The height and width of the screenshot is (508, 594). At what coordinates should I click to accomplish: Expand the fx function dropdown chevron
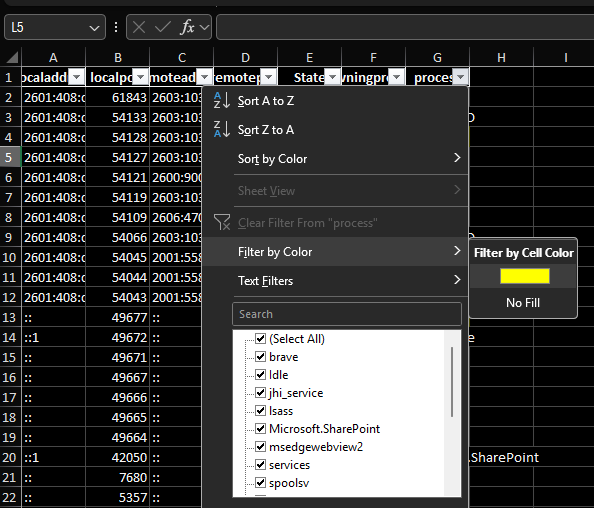pos(204,27)
